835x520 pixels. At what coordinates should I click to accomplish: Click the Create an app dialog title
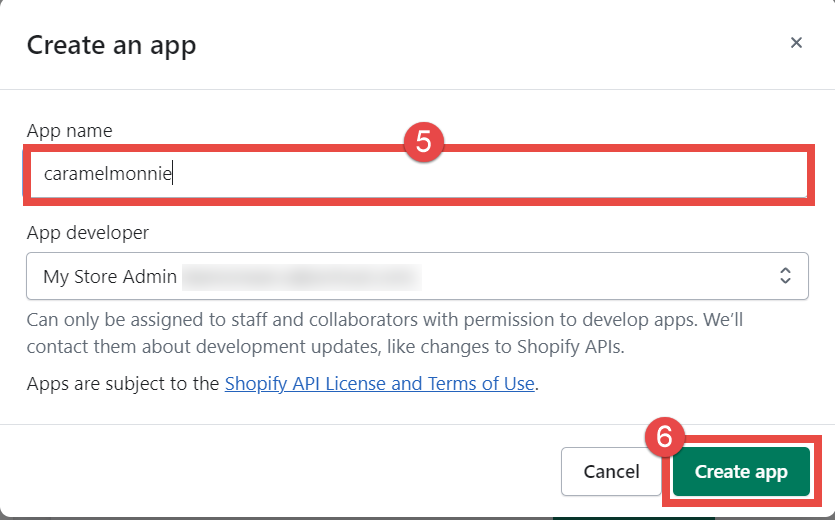111,45
